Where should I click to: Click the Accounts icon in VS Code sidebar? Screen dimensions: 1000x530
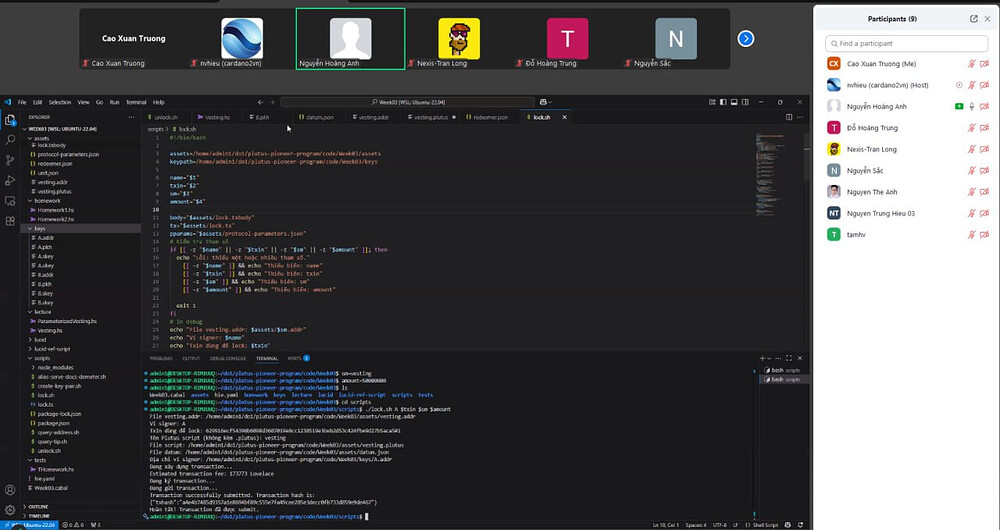click(10, 490)
